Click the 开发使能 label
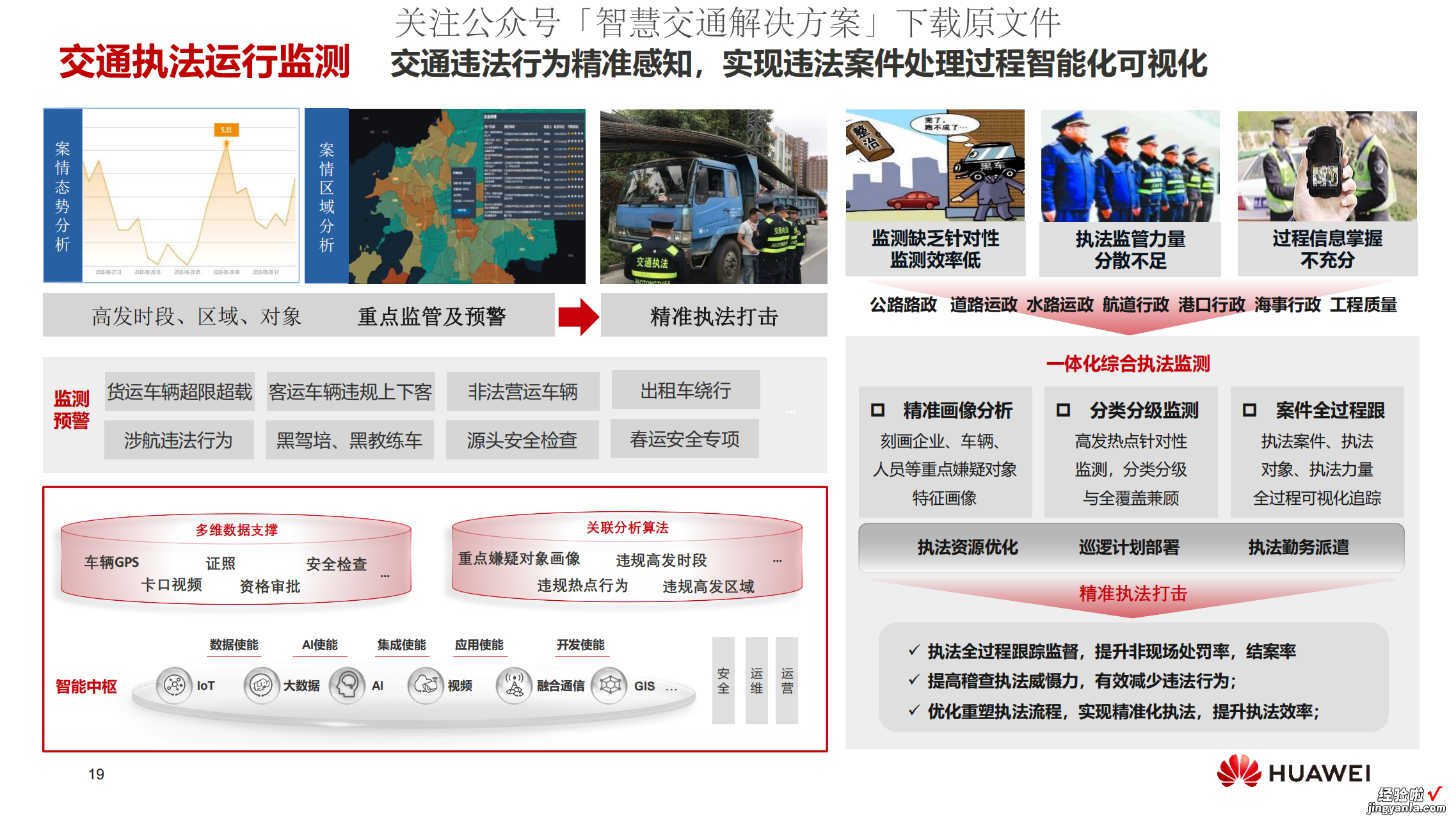The image size is (1456, 819). 580,644
